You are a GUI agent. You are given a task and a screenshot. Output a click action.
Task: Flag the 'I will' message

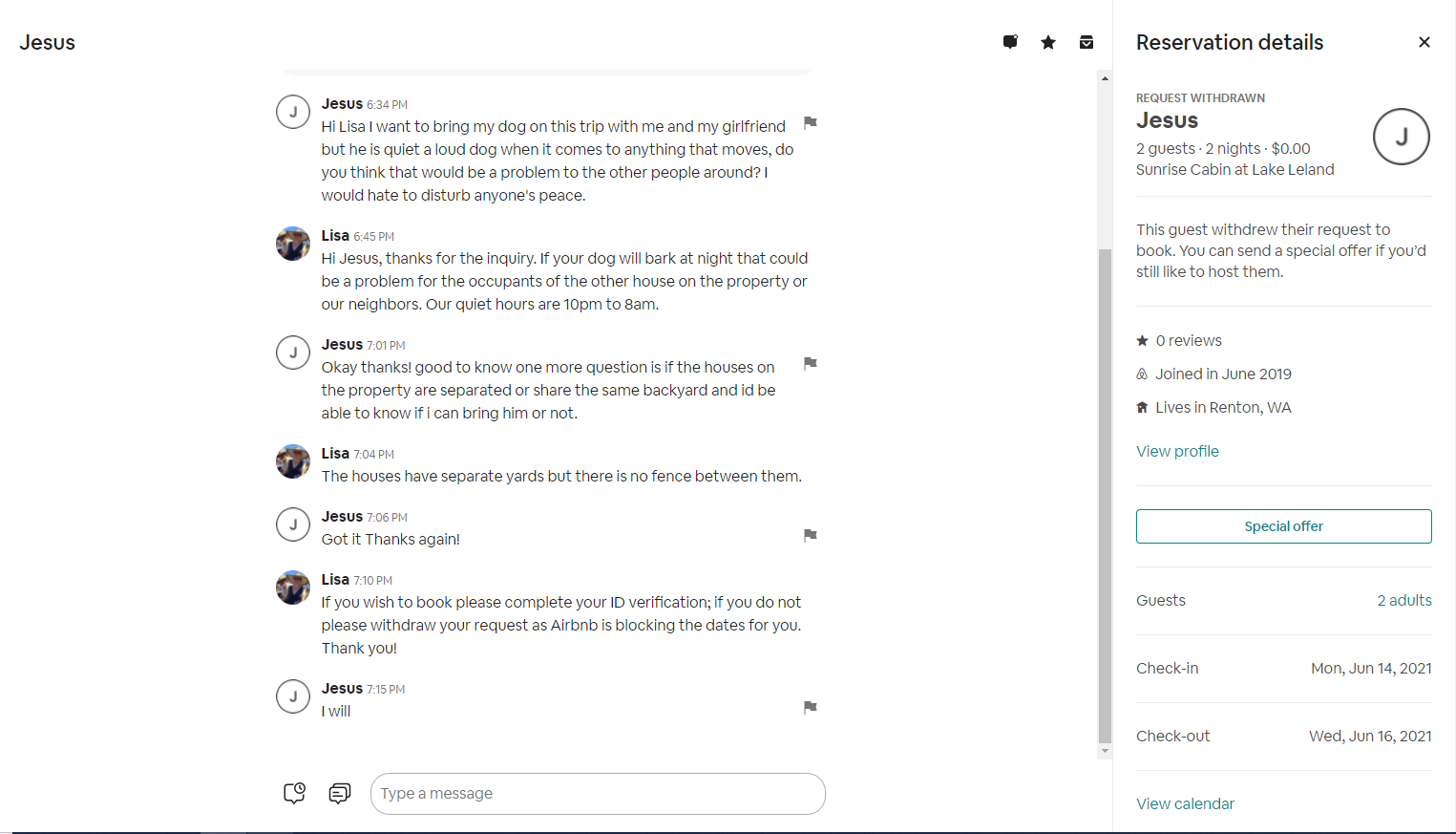[x=811, y=707]
